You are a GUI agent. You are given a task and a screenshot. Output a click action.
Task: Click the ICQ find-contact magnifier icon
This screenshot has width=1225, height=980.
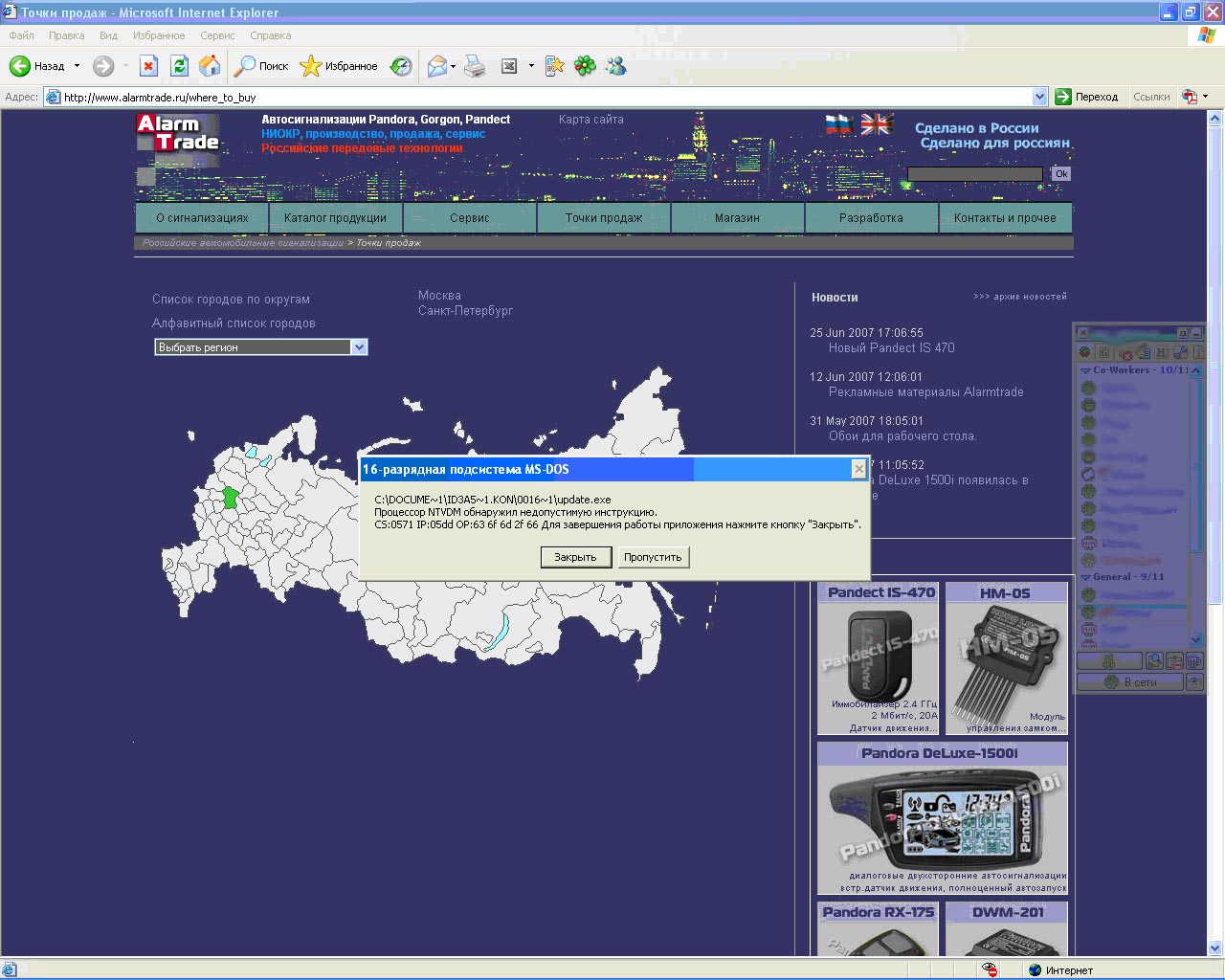(x=1155, y=661)
